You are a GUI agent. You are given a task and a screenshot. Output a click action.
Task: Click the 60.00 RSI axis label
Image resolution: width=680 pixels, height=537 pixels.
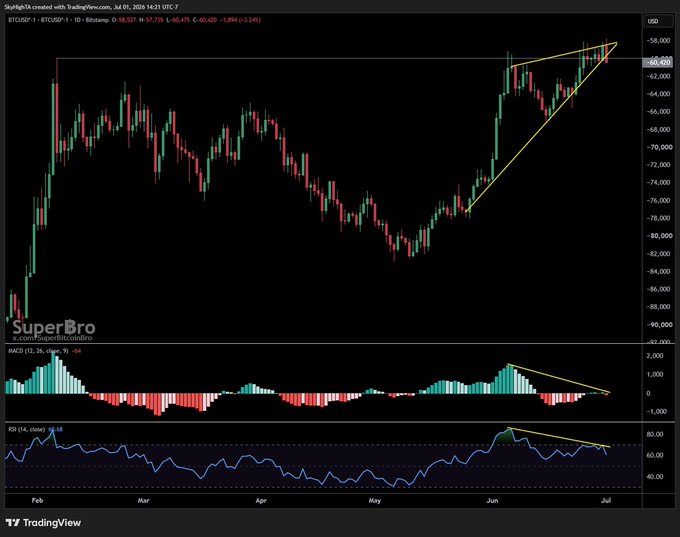(655, 455)
